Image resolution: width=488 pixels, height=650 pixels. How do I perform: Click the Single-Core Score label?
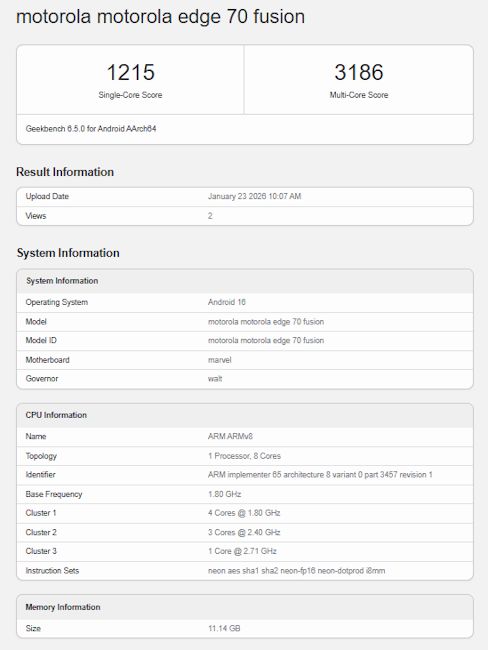(x=130, y=95)
